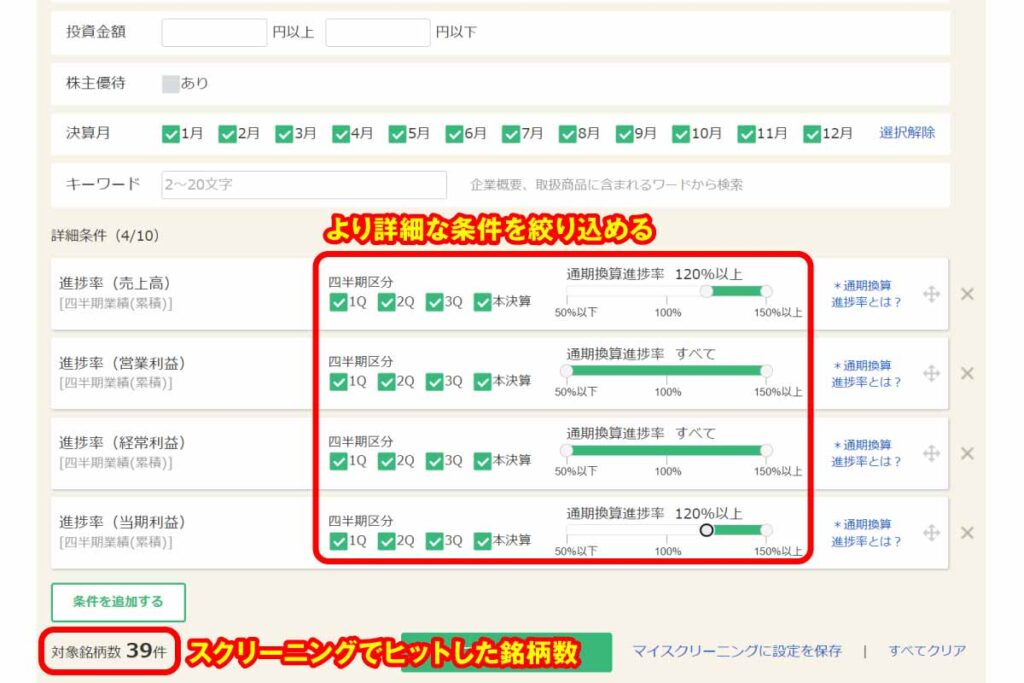Toggle 3Q in the 当期利益 row
Screen dimensions: 1024x683
434,541
